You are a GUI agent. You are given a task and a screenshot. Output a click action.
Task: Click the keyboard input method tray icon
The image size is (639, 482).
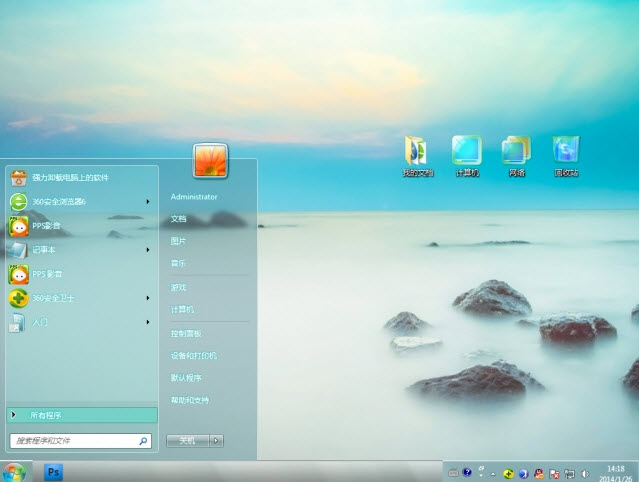point(453,473)
